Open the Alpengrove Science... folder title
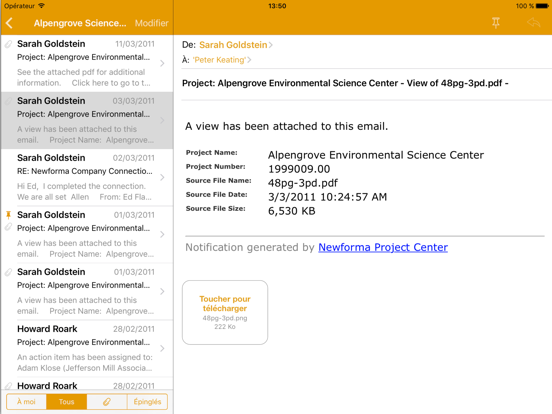The width and height of the screenshot is (552, 414). point(80,23)
